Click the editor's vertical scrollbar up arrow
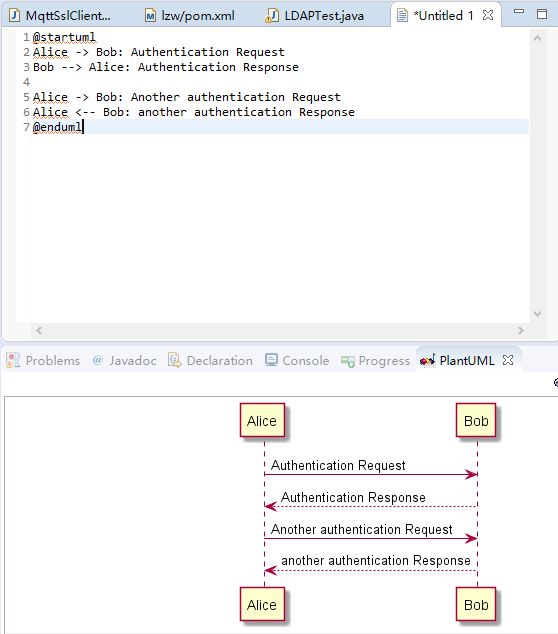 click(x=537, y=38)
